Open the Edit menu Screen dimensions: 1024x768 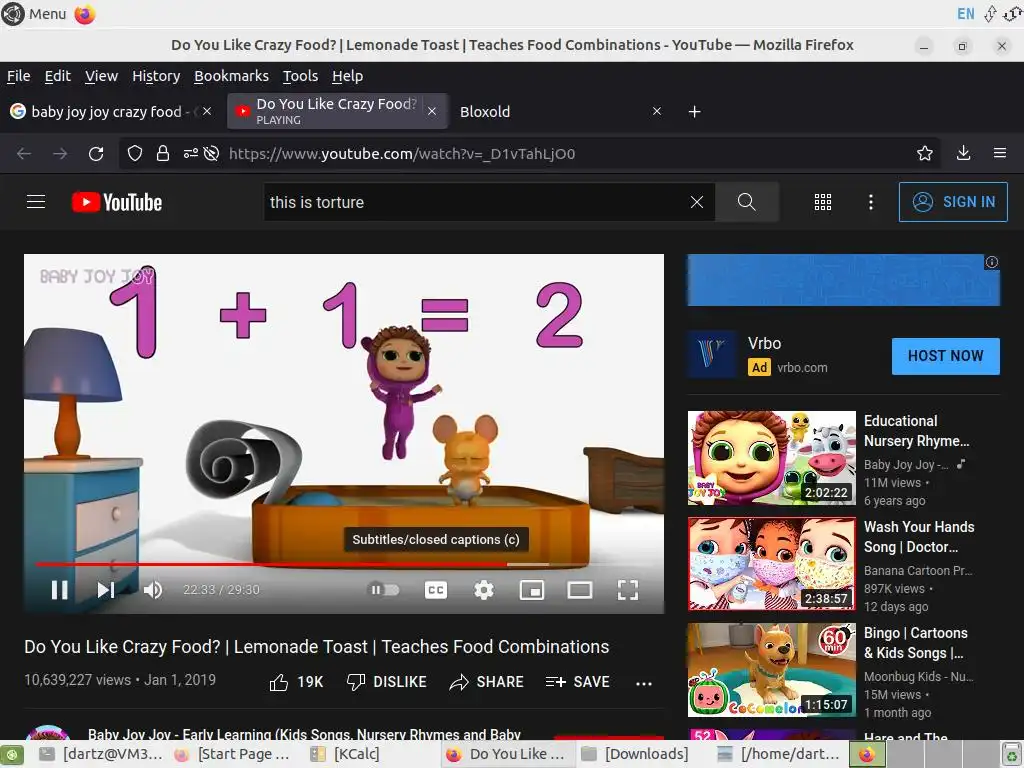[x=57, y=76]
